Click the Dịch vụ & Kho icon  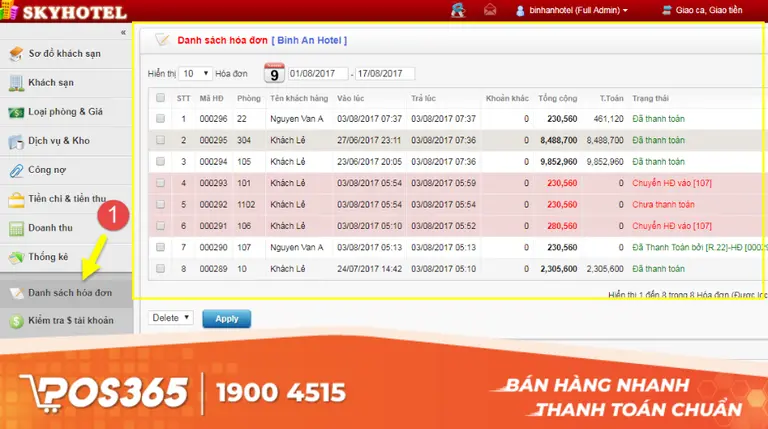pyautogui.click(x=16, y=141)
